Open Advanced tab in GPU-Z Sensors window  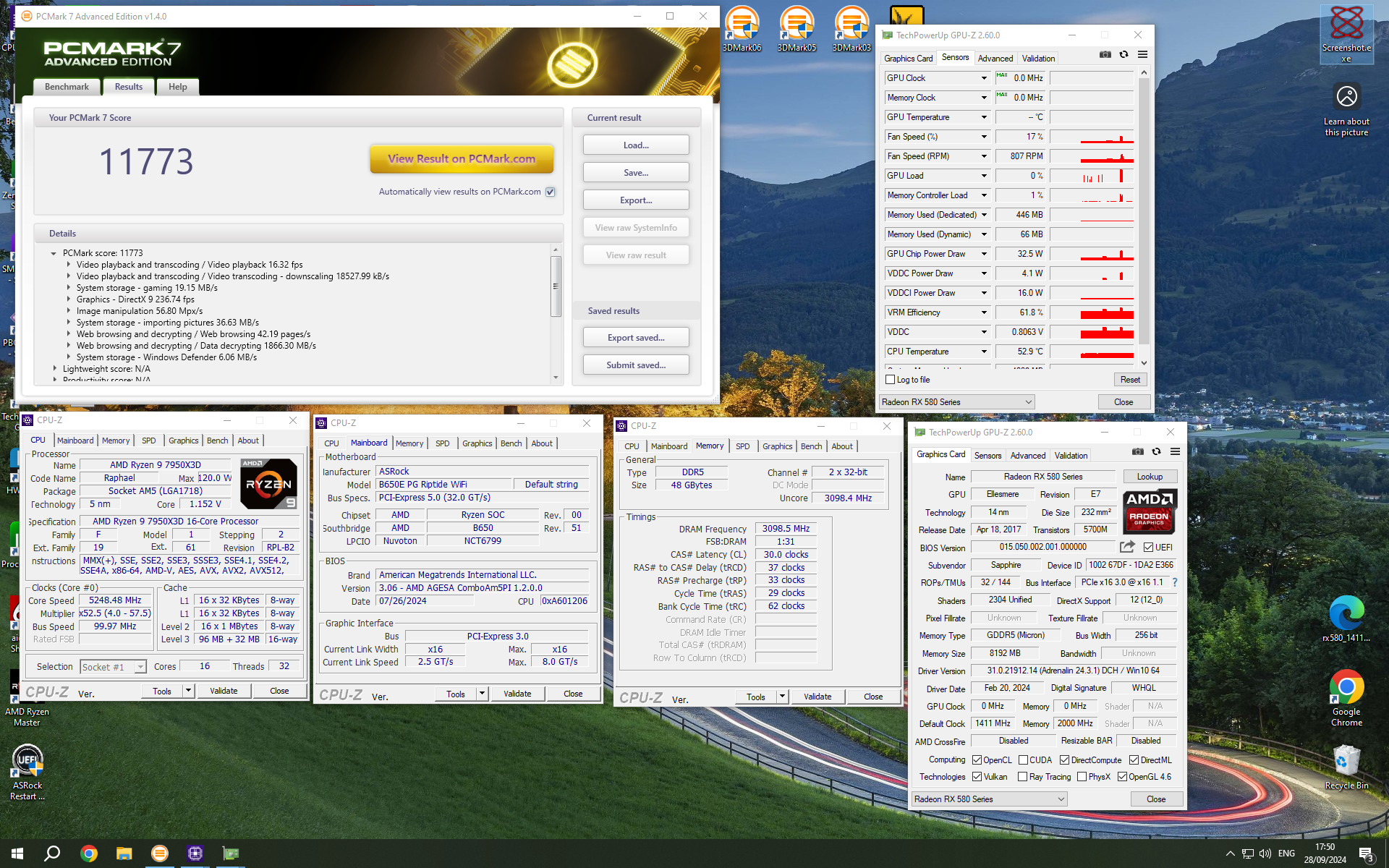(x=995, y=59)
